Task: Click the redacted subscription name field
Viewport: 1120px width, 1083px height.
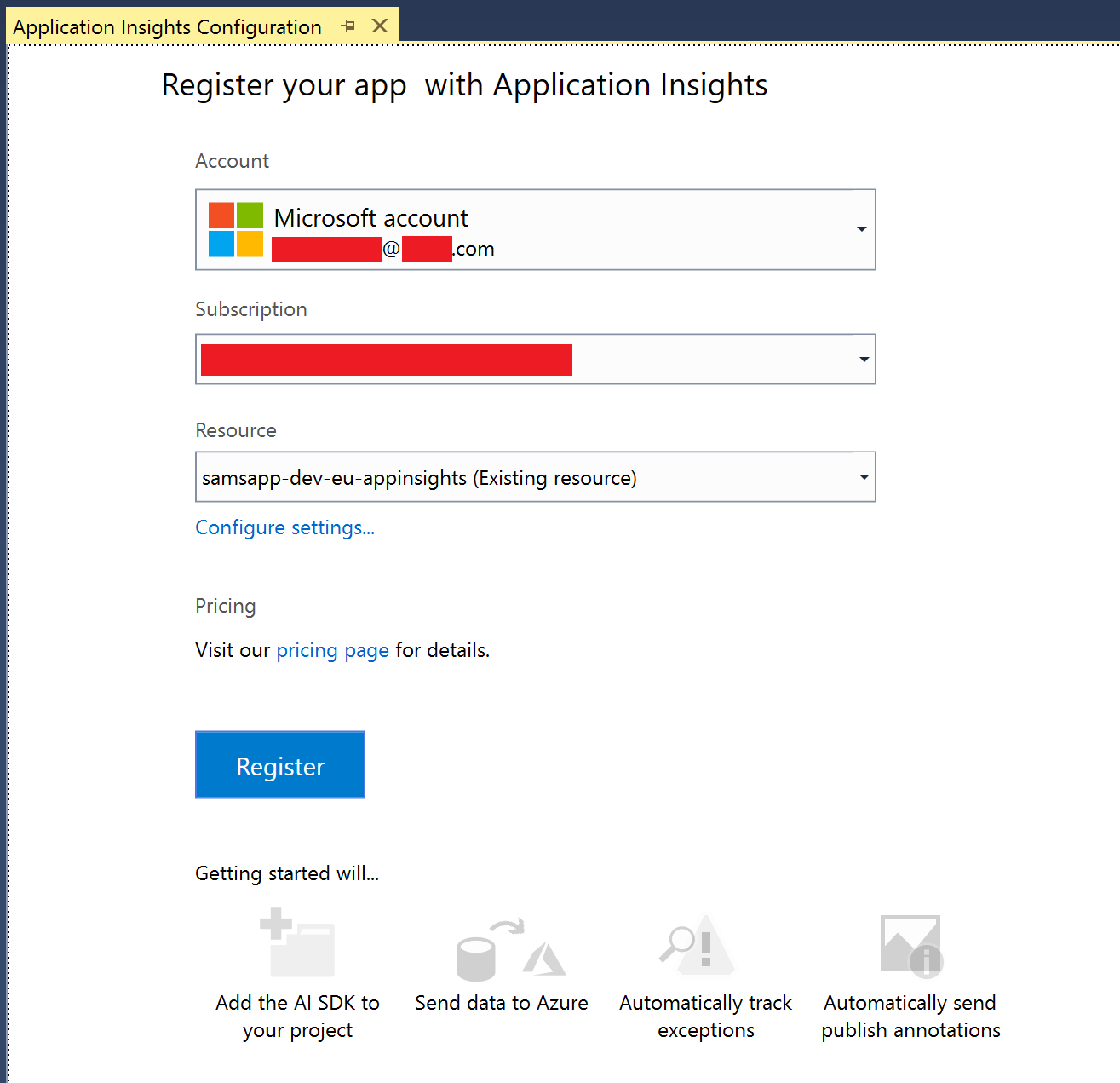Action: click(387, 360)
